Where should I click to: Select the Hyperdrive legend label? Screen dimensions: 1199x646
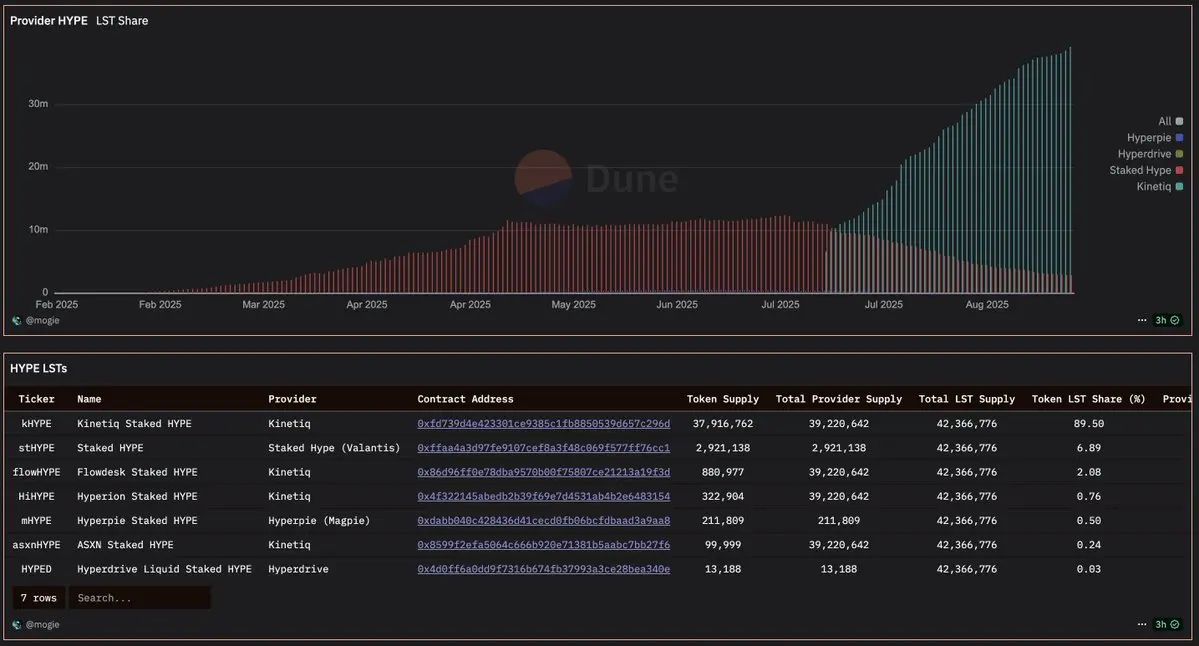(1144, 154)
